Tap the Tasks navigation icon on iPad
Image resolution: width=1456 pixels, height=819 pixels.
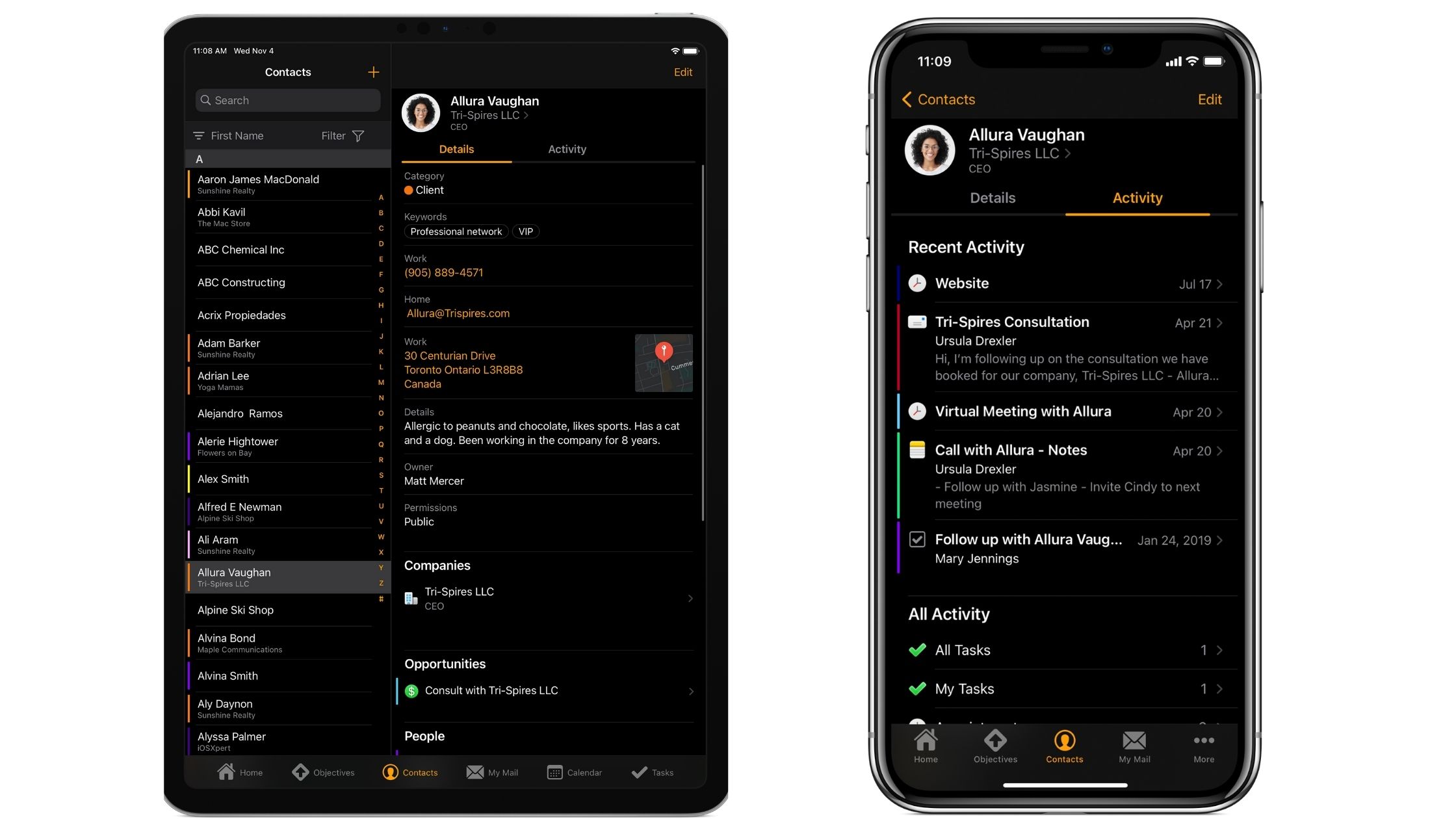[651, 771]
